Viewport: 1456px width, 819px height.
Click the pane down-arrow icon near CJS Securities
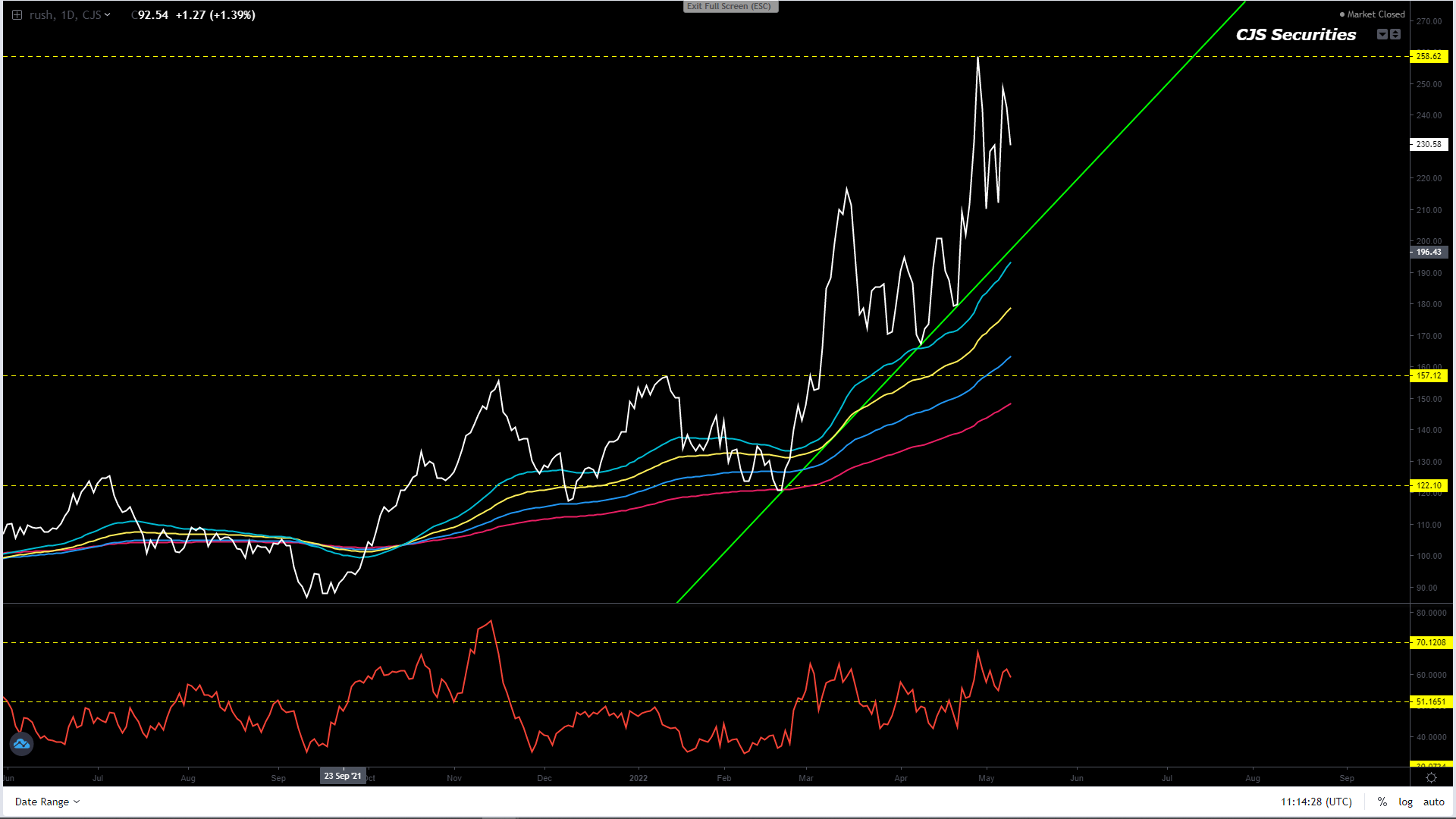pos(1382,34)
